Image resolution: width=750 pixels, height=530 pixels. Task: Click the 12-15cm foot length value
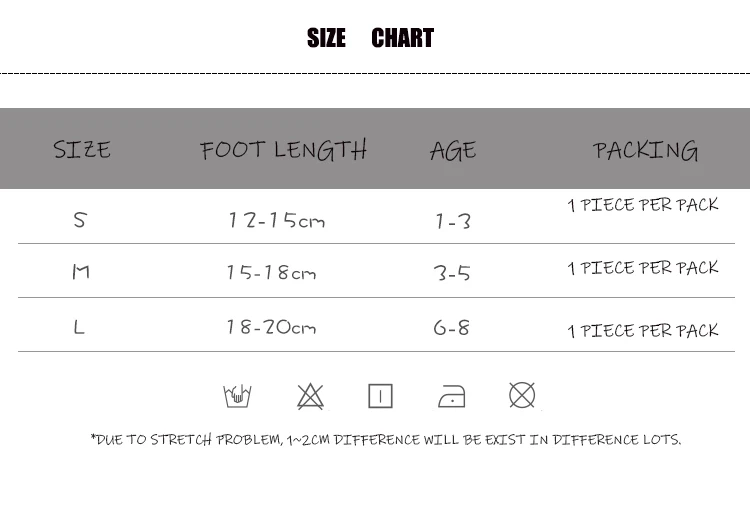[x=276, y=220]
